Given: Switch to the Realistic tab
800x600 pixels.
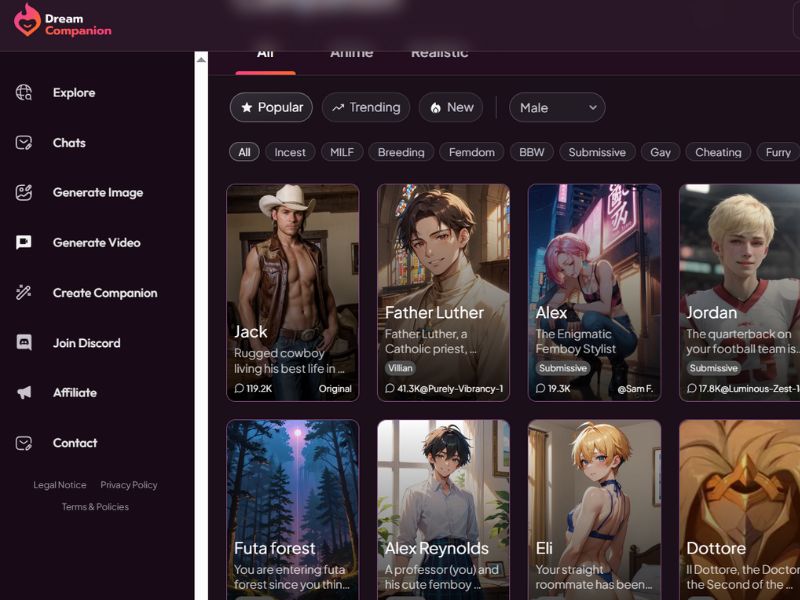Looking at the screenshot, I should click(439, 55).
